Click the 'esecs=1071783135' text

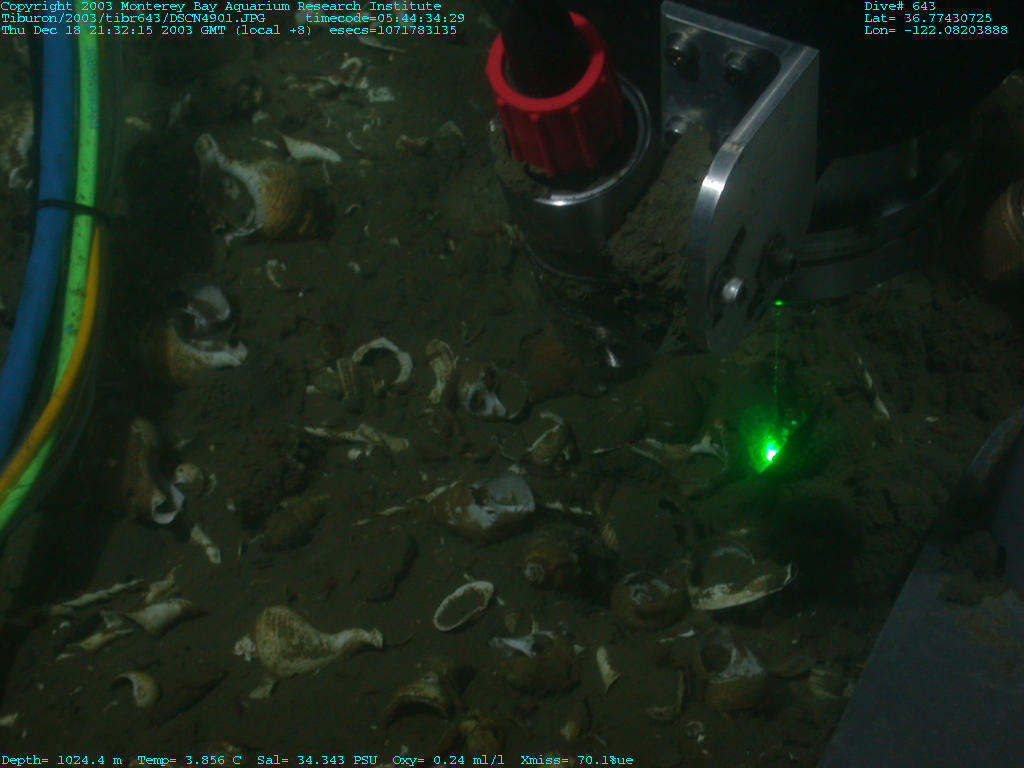pos(392,30)
